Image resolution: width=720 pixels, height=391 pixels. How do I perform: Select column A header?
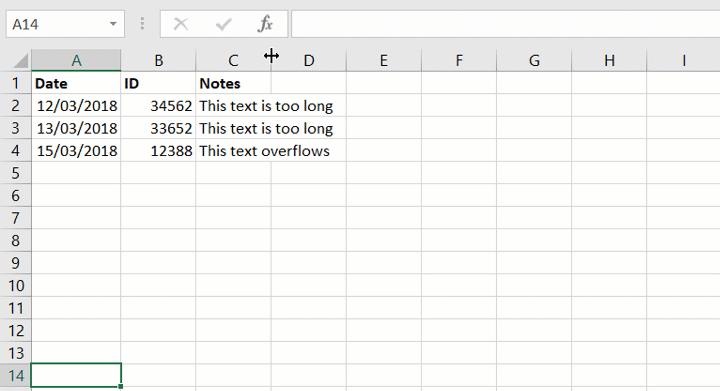(76, 61)
